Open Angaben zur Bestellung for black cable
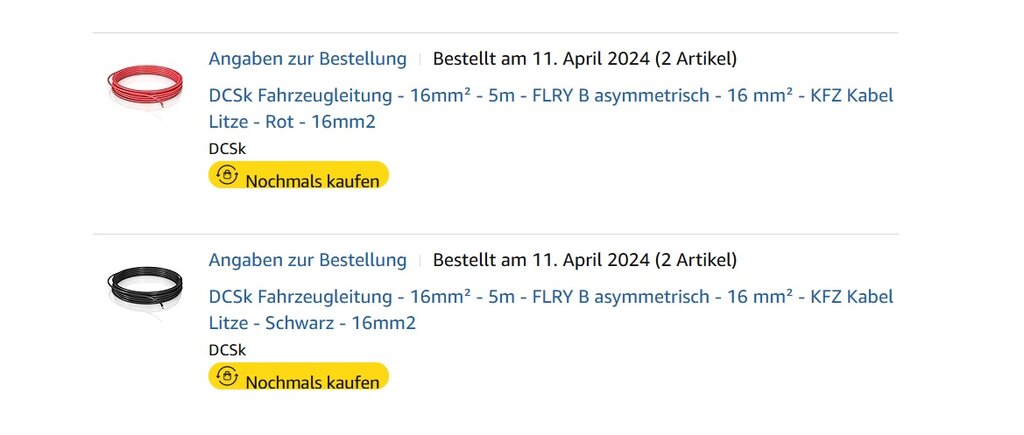This screenshot has width=1024, height=435. [x=308, y=260]
